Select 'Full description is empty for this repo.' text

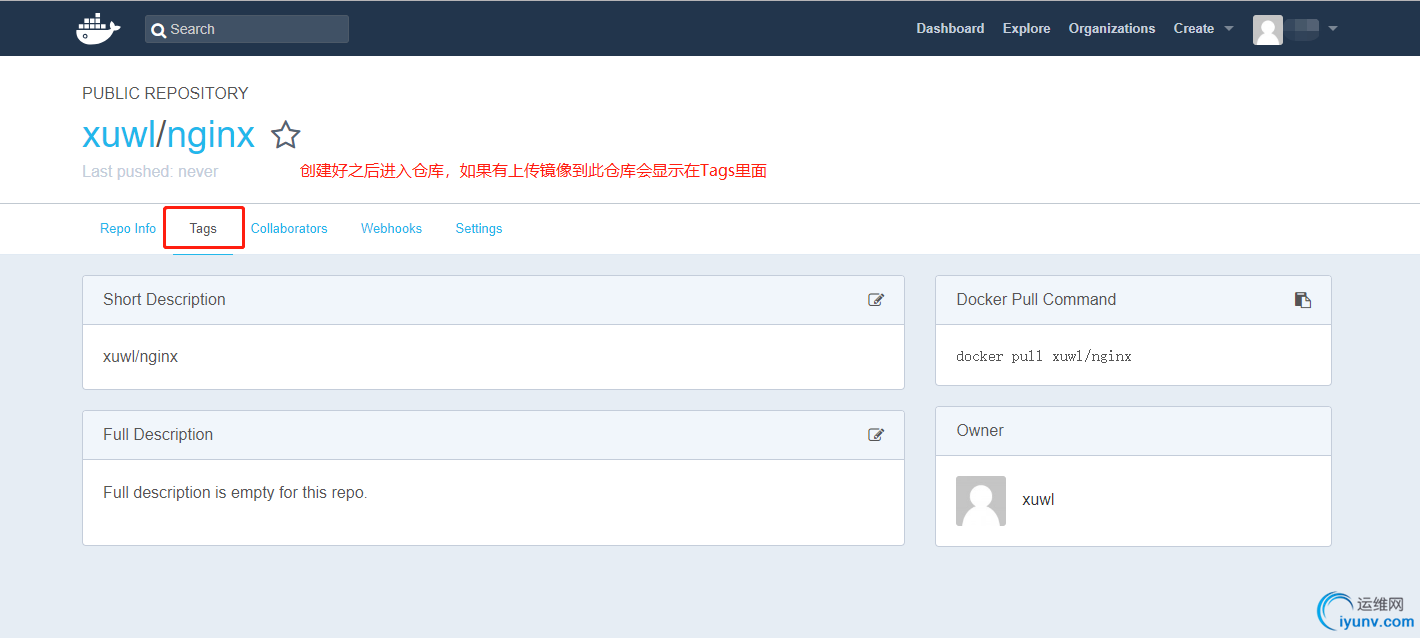[x=235, y=492]
